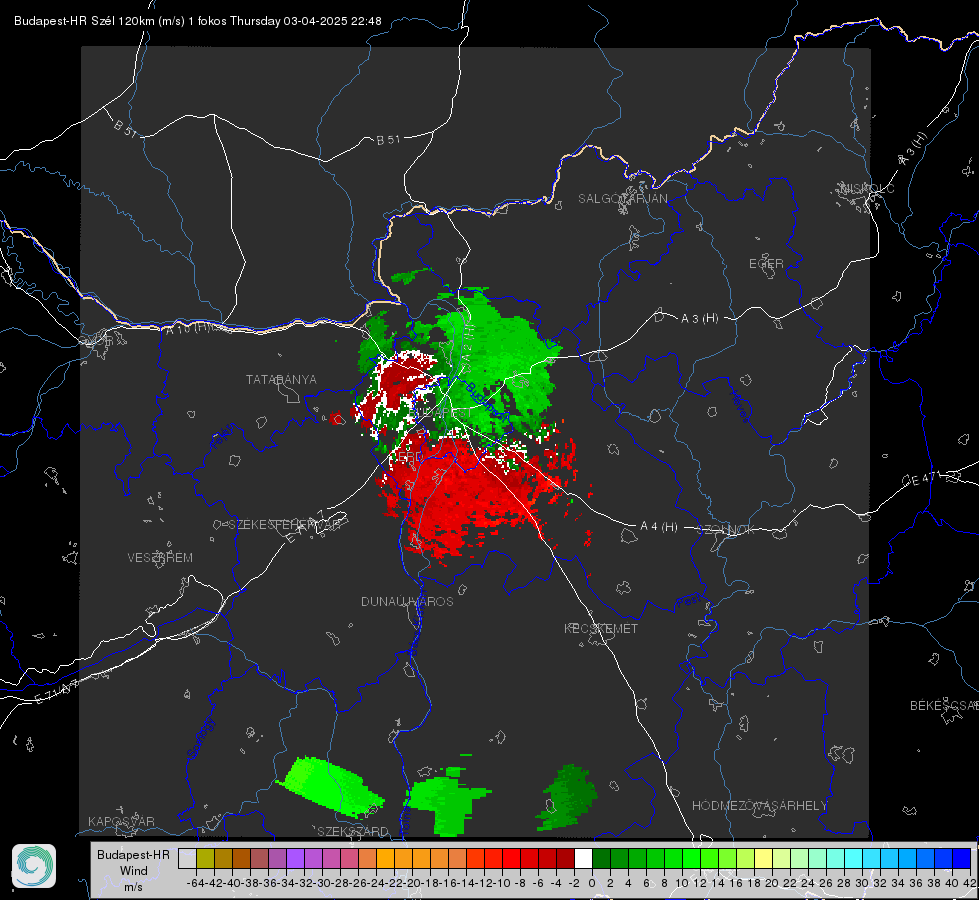Click the A 4 (H) road label
Image resolution: width=979 pixels, height=900 pixels.
(x=659, y=527)
